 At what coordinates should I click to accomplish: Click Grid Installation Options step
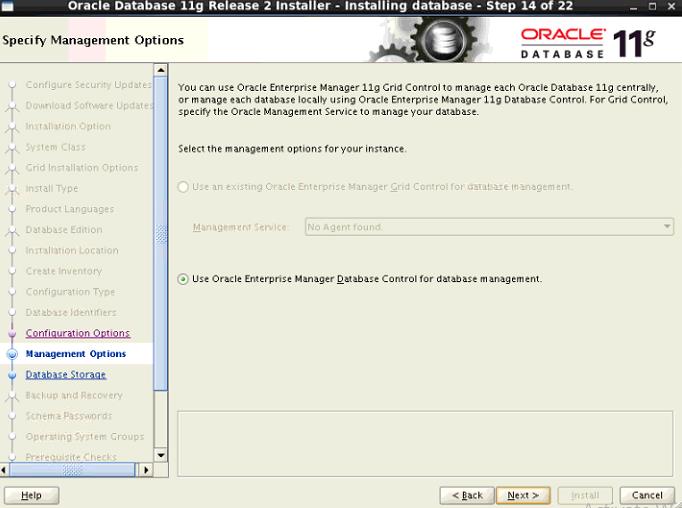(82, 167)
